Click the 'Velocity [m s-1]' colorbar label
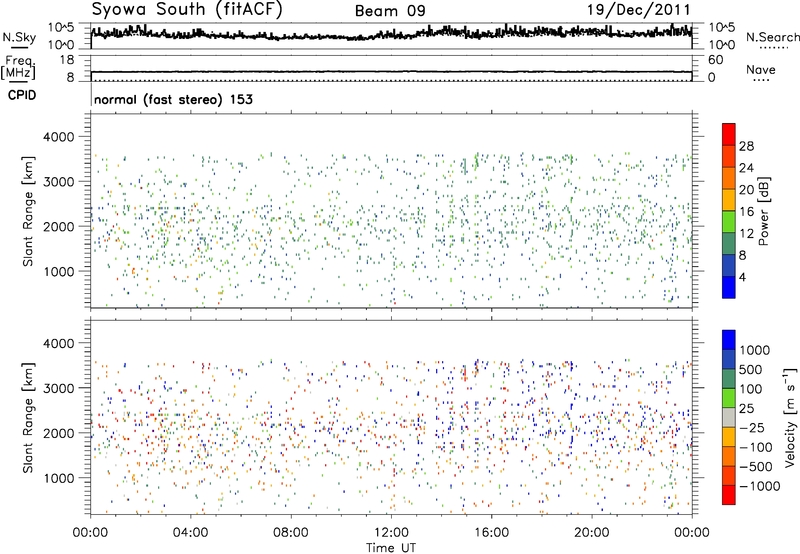The height and width of the screenshot is (554, 800). pyautogui.click(x=790, y=417)
